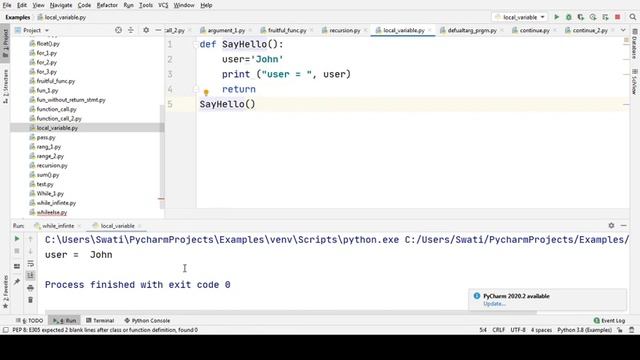Viewport: 640px width, 360px height.
Task: Start debugging with the green bug icon
Action: click(x=569, y=17)
